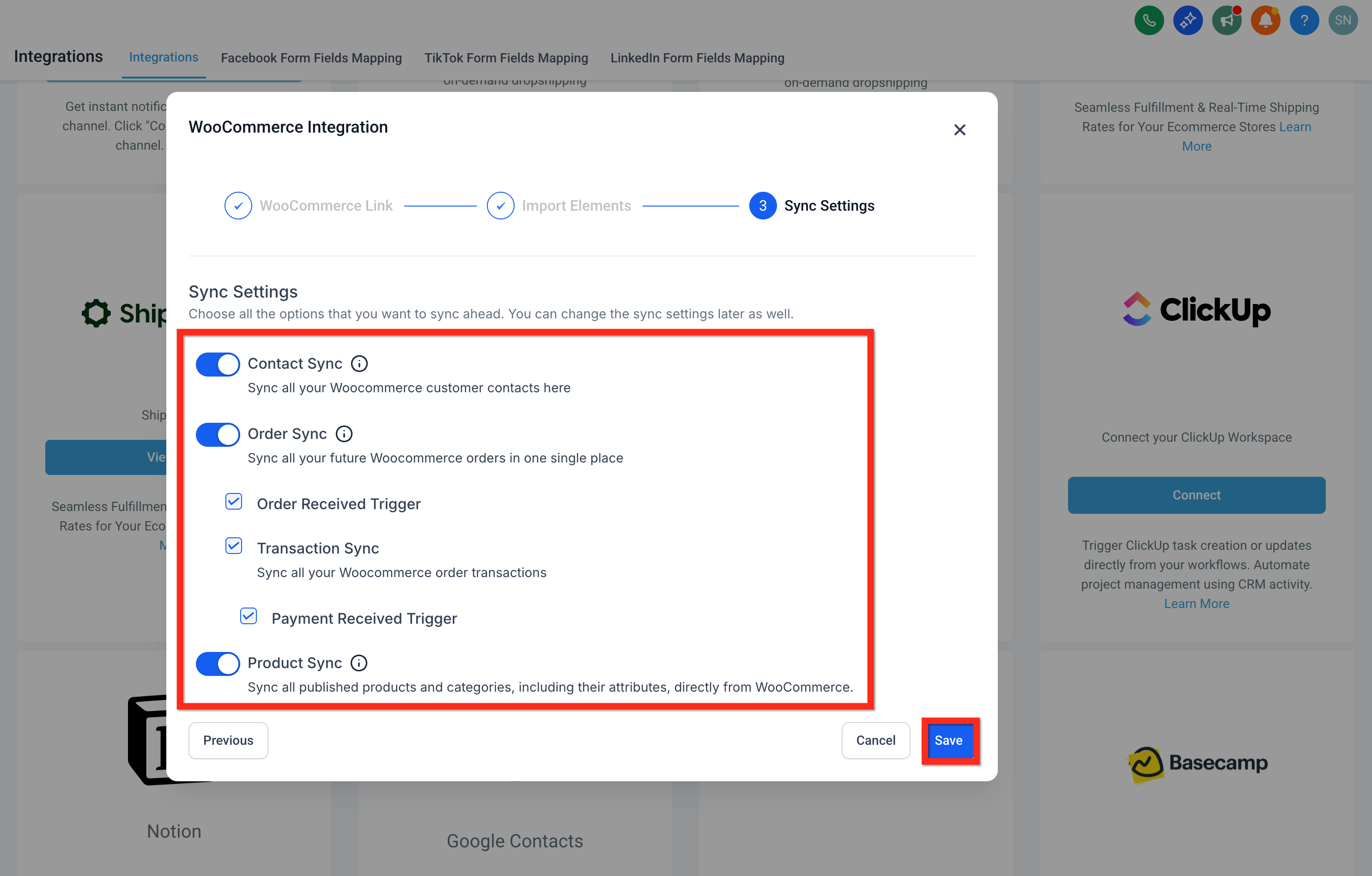Uncheck Payment Received Trigger checkbox
1372x876 pixels.
249,616
